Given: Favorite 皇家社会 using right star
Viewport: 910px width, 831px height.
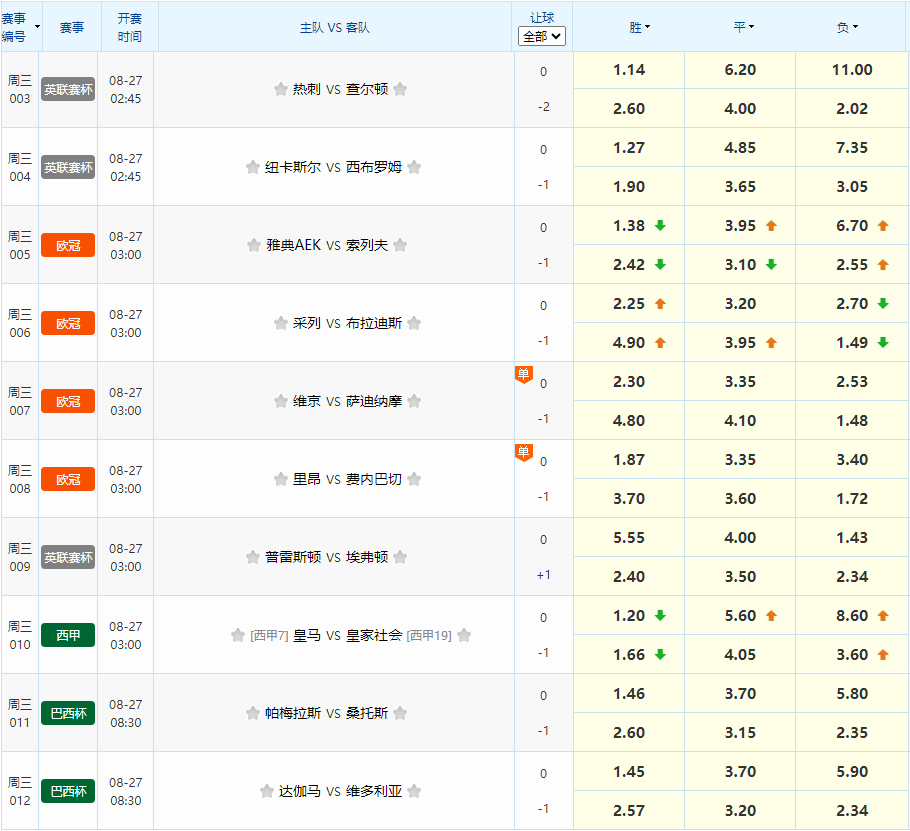Looking at the screenshot, I should pyautogui.click(x=464, y=635).
